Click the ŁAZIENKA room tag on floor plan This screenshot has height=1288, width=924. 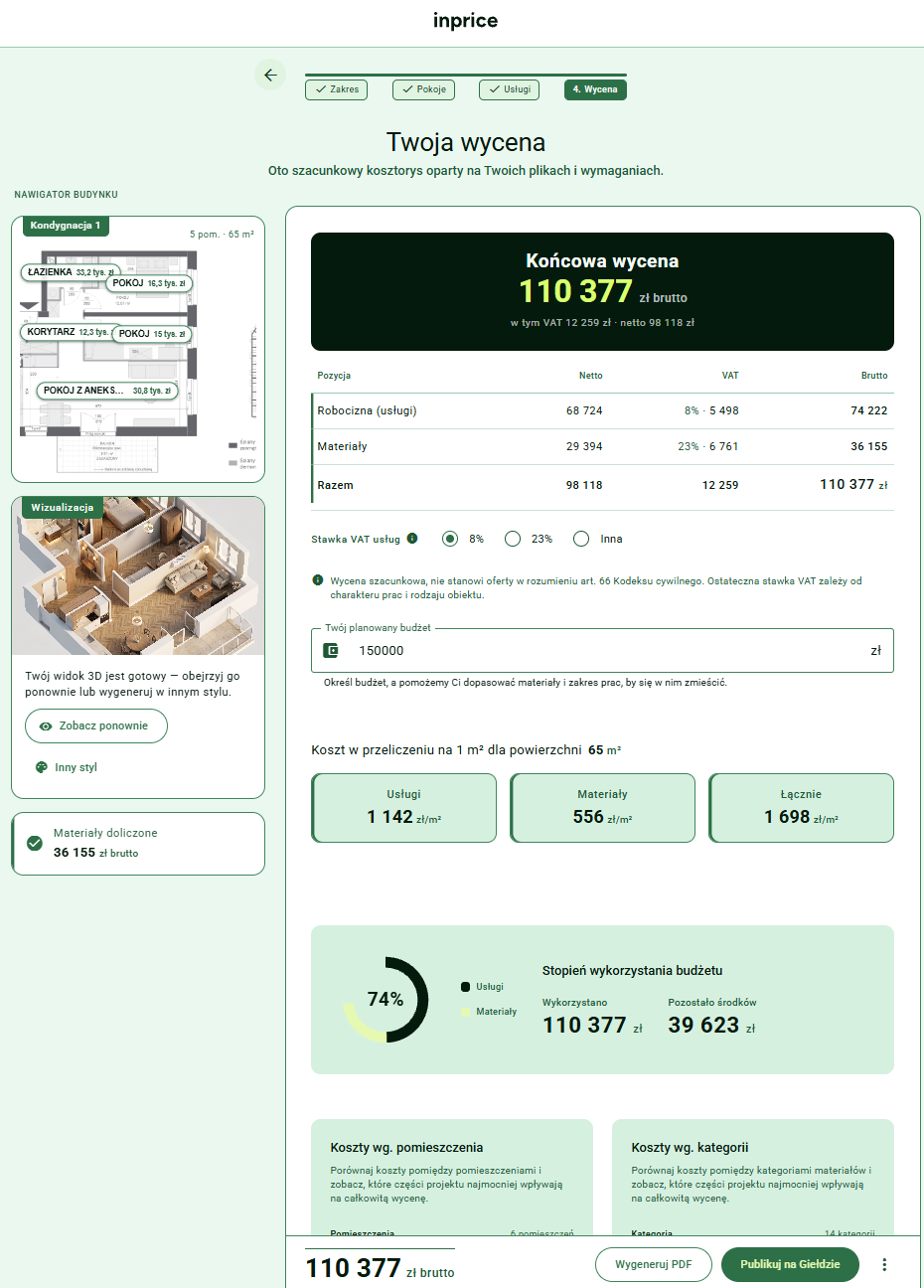[71, 272]
